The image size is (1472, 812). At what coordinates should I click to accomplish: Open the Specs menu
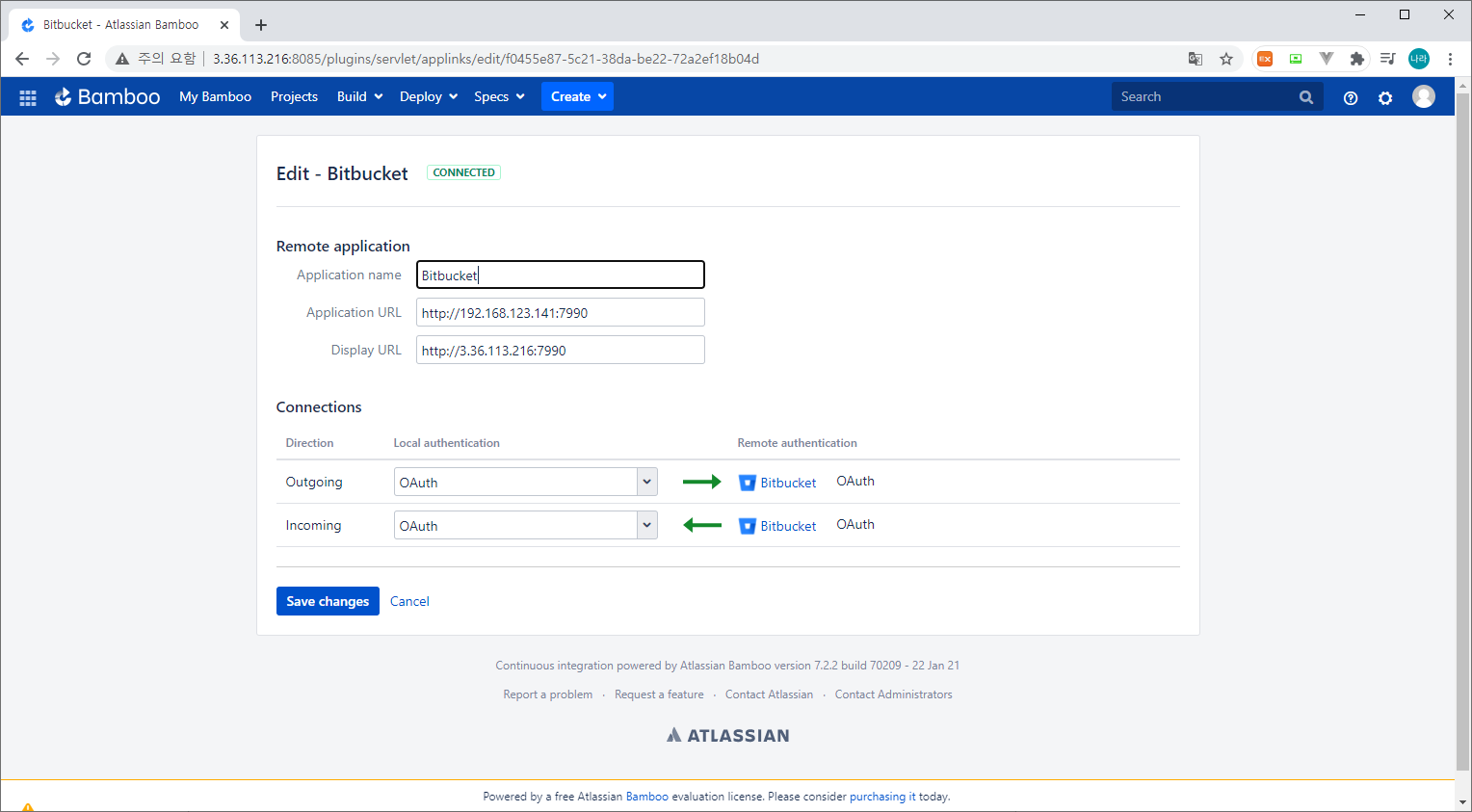click(x=498, y=96)
